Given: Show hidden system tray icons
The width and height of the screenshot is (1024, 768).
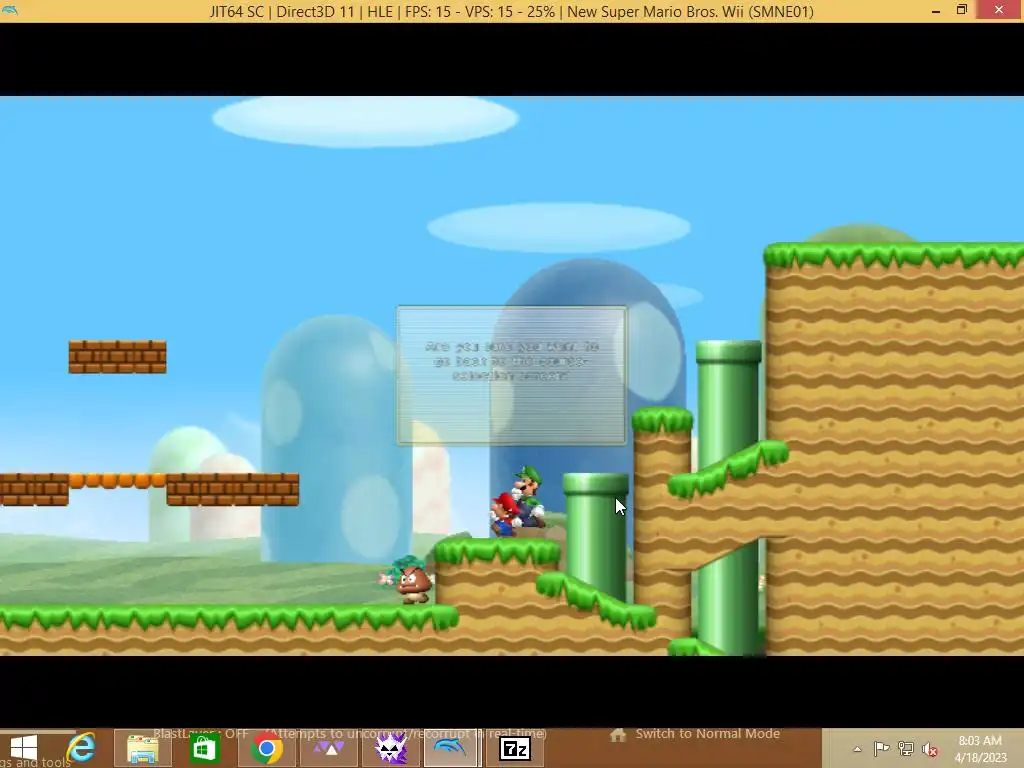Looking at the screenshot, I should (857, 749).
